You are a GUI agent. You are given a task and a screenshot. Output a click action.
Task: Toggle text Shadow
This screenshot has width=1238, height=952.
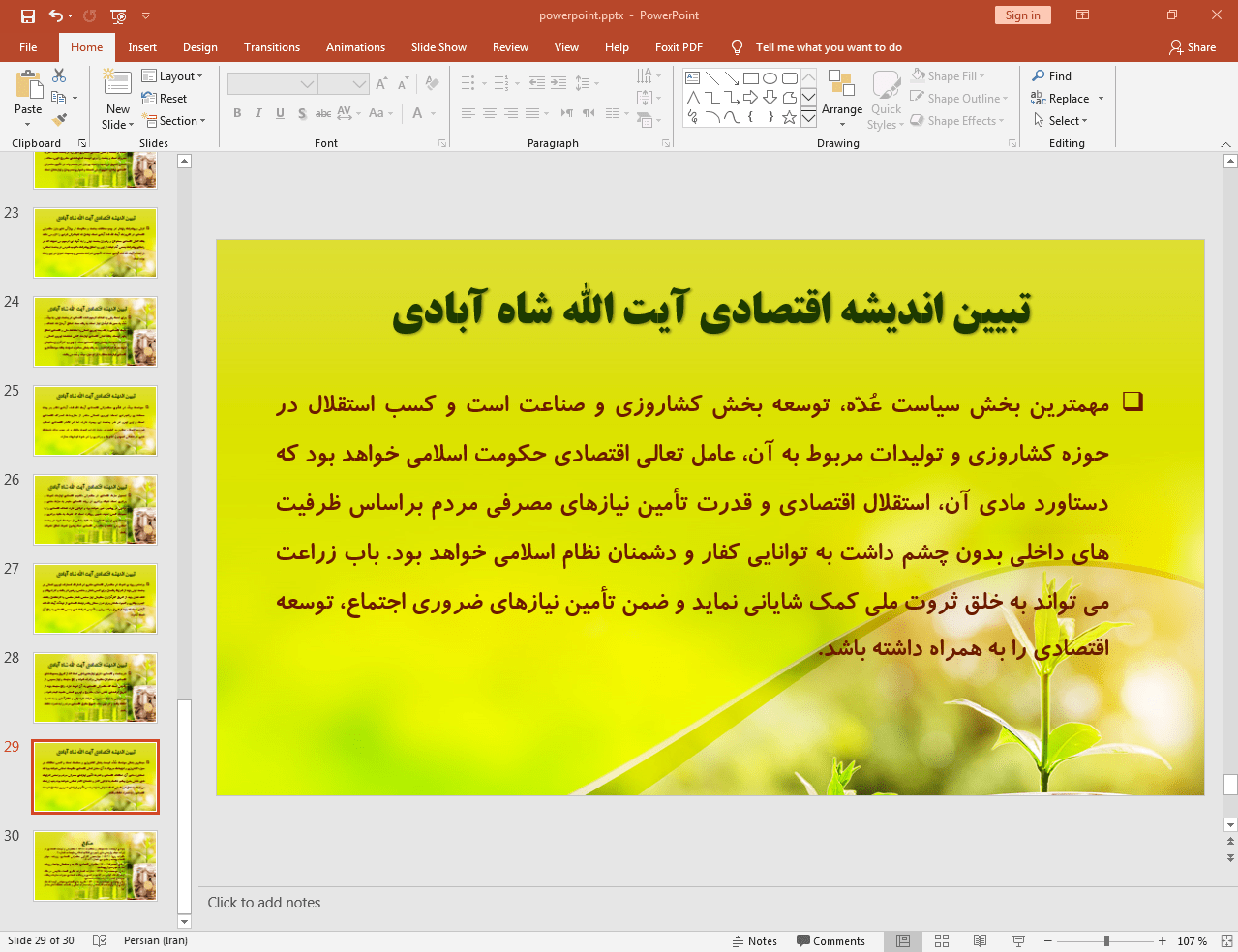click(x=302, y=113)
